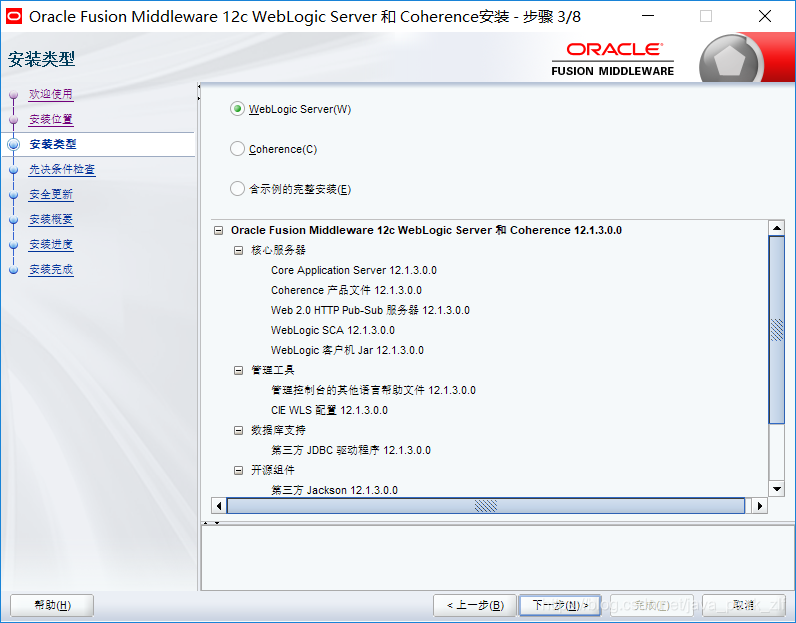Click the tree's vertical scrollbar up arrow
Viewport: 796px width, 623px height.
point(777,228)
